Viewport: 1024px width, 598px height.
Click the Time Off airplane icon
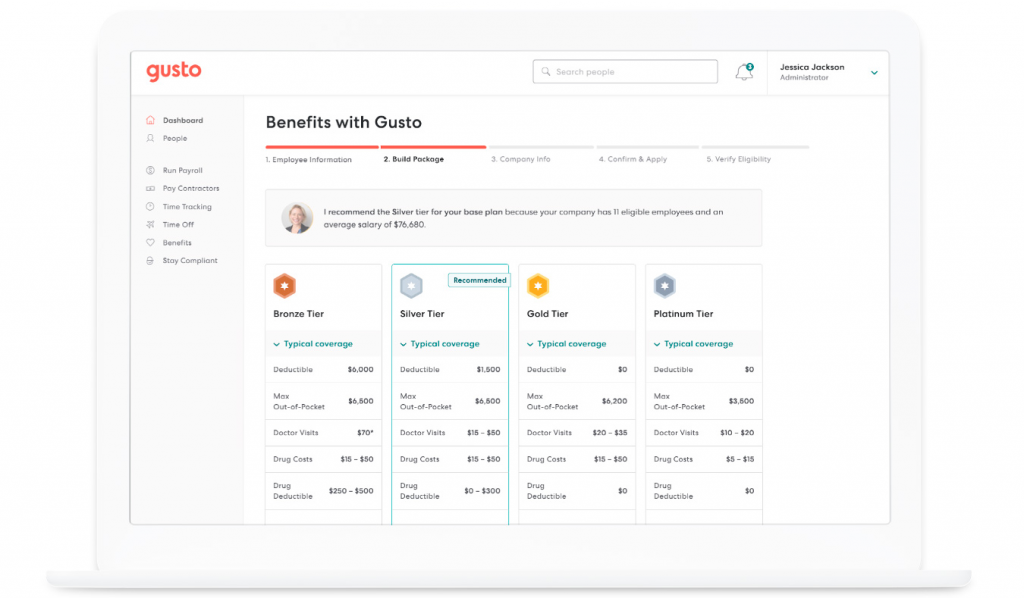pos(150,225)
